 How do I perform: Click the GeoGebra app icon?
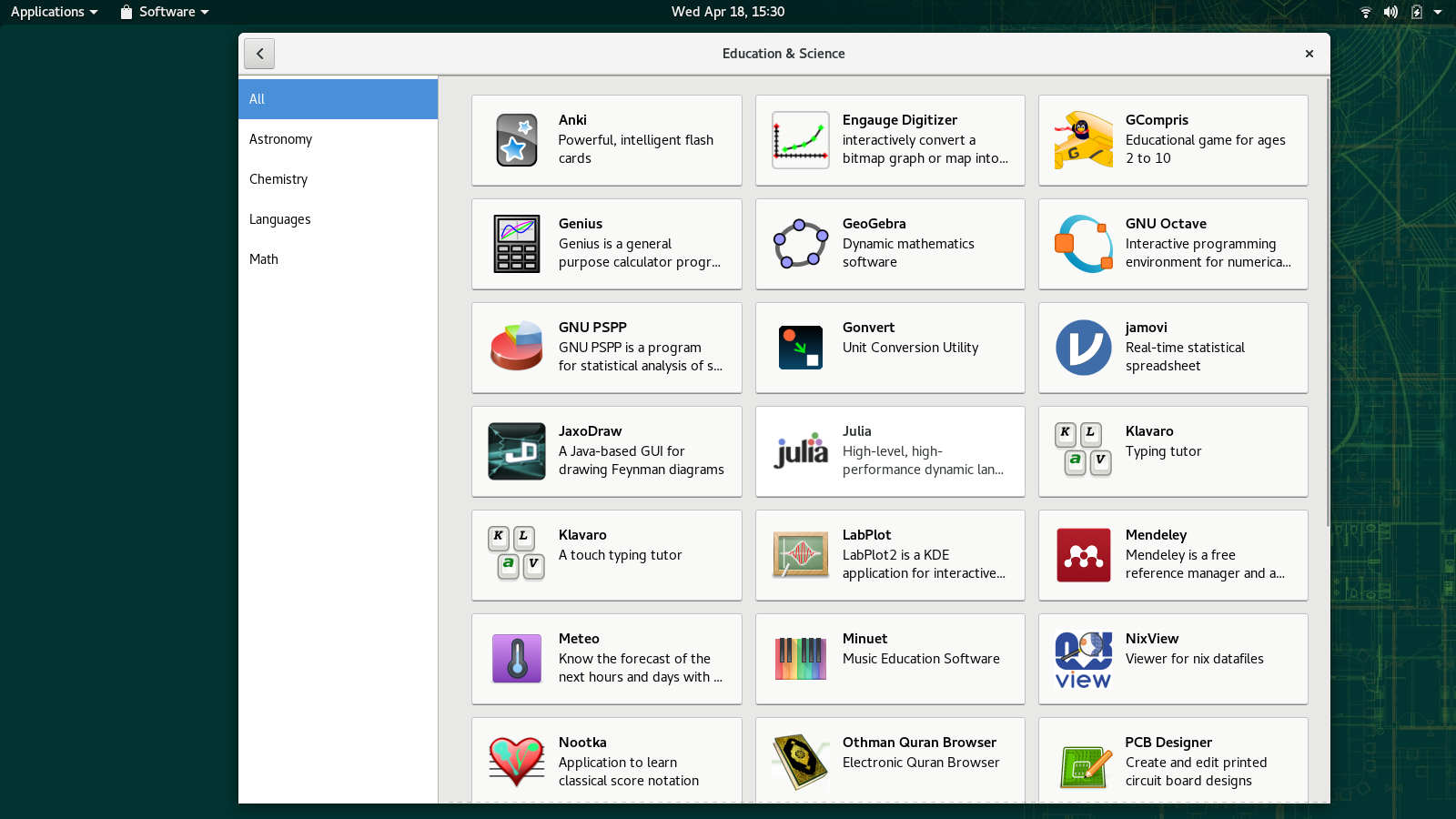pos(801,244)
